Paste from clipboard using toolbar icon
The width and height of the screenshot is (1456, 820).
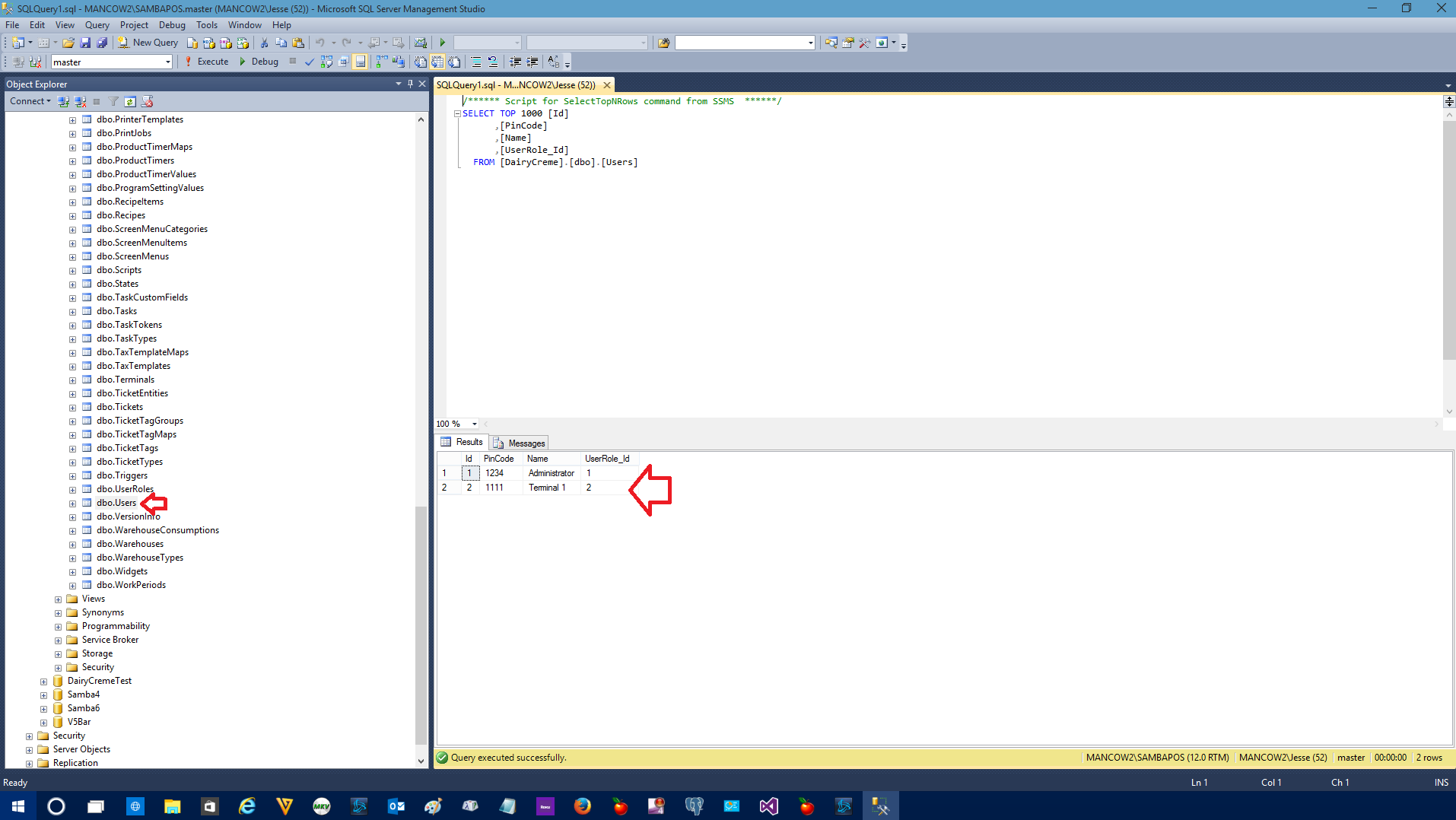(299, 43)
